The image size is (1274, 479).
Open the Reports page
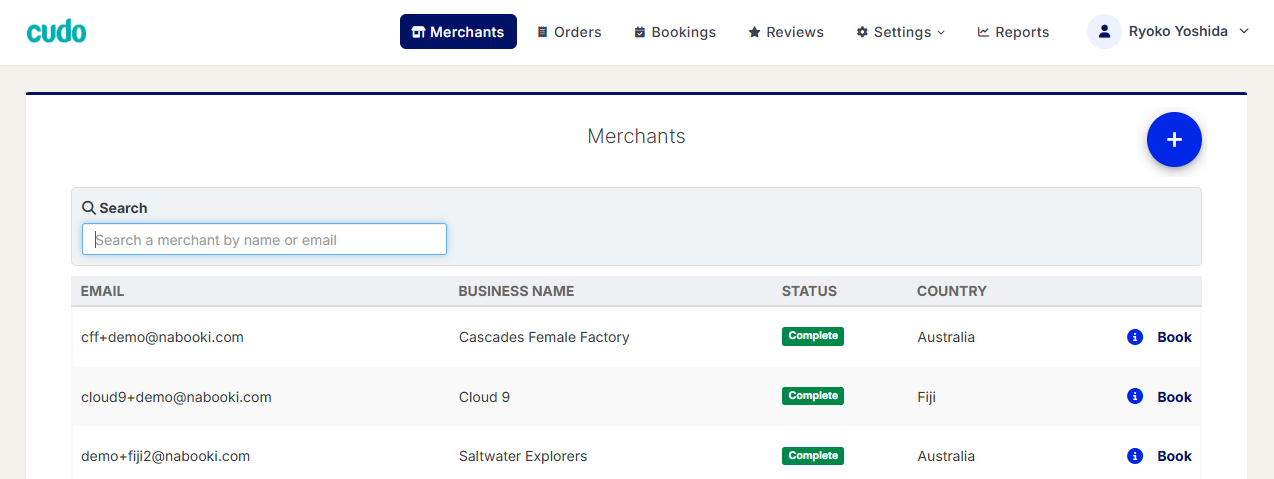[x=1013, y=32]
